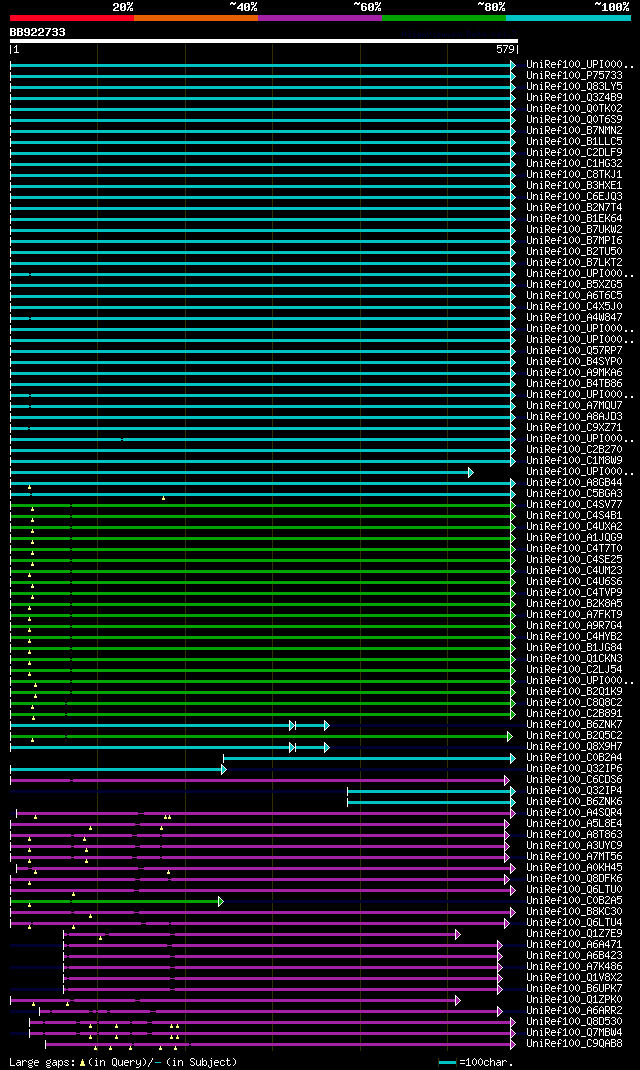The width and height of the screenshot is (640, 1070).
Task: Open hit UniRef100_P75733
Action: (x=574, y=76)
